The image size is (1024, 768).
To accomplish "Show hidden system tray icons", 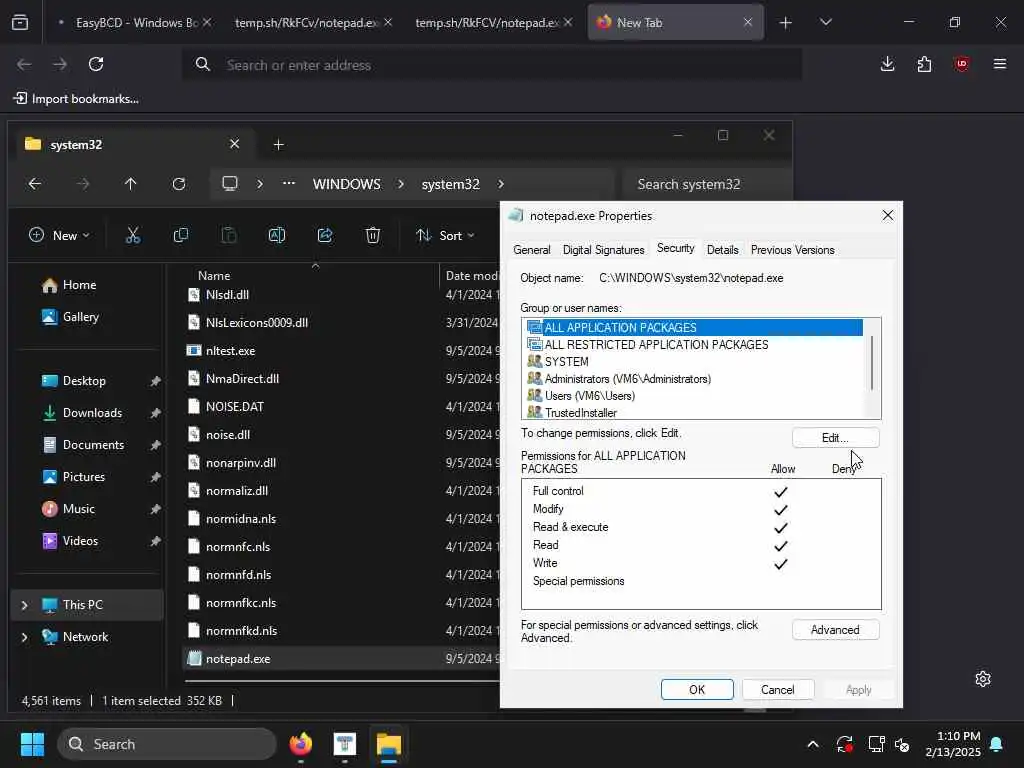I will coord(813,744).
